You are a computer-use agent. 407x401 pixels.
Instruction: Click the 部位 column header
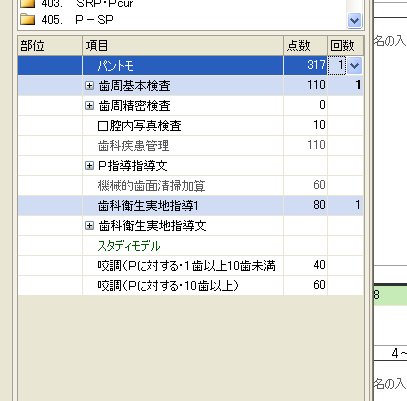click(50, 46)
